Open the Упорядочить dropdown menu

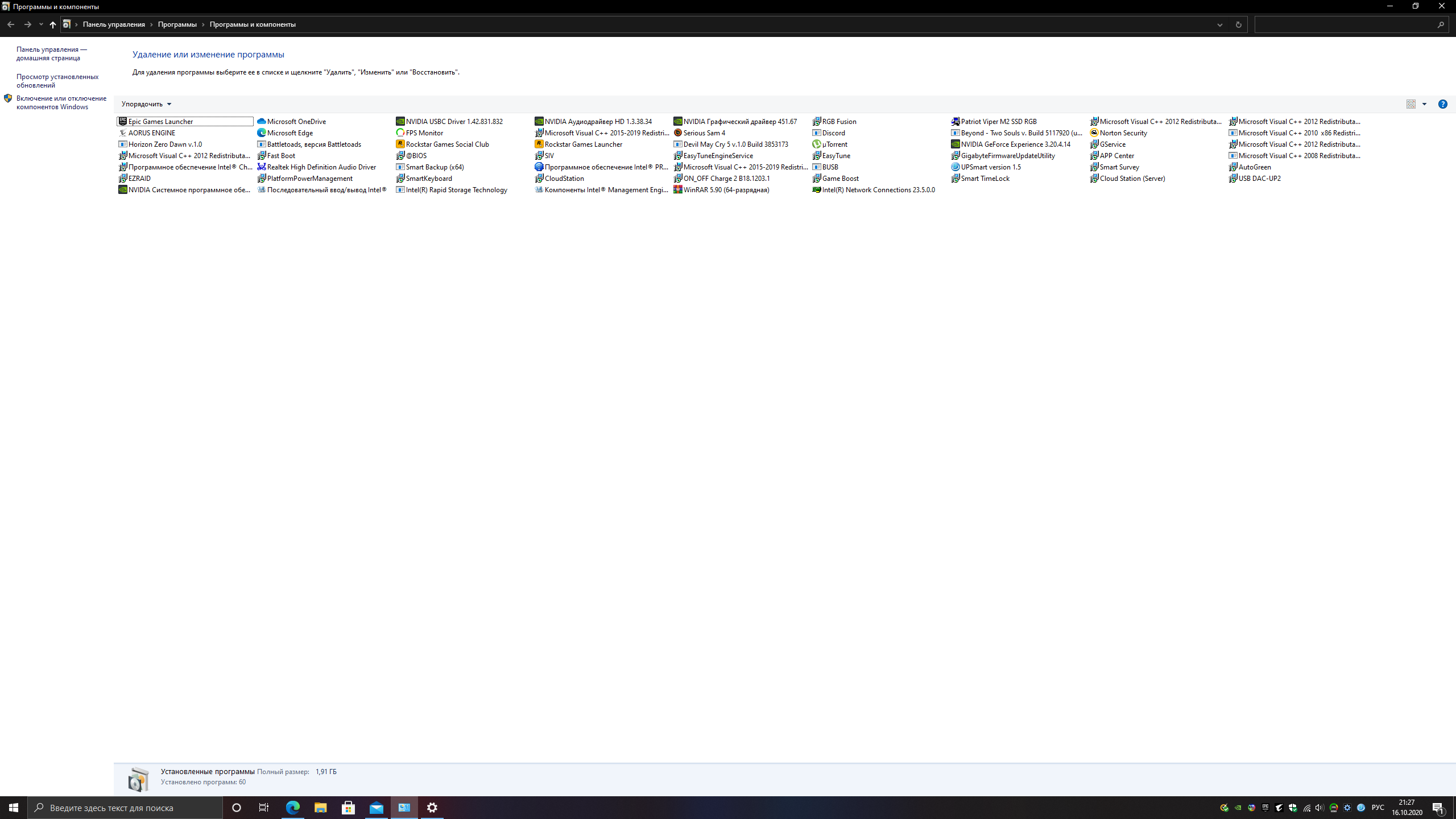(x=146, y=104)
